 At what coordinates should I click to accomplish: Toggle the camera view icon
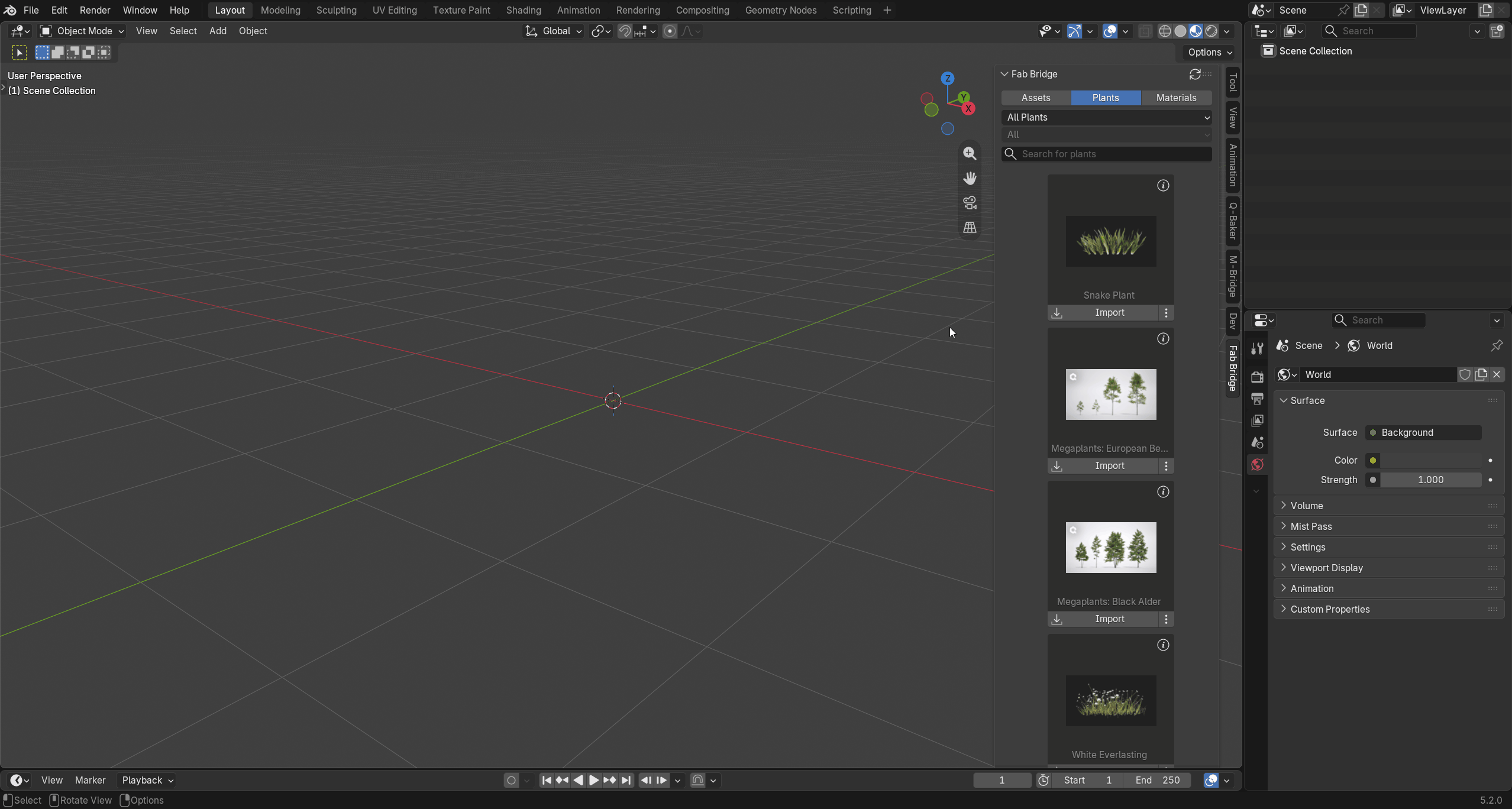coord(970,203)
